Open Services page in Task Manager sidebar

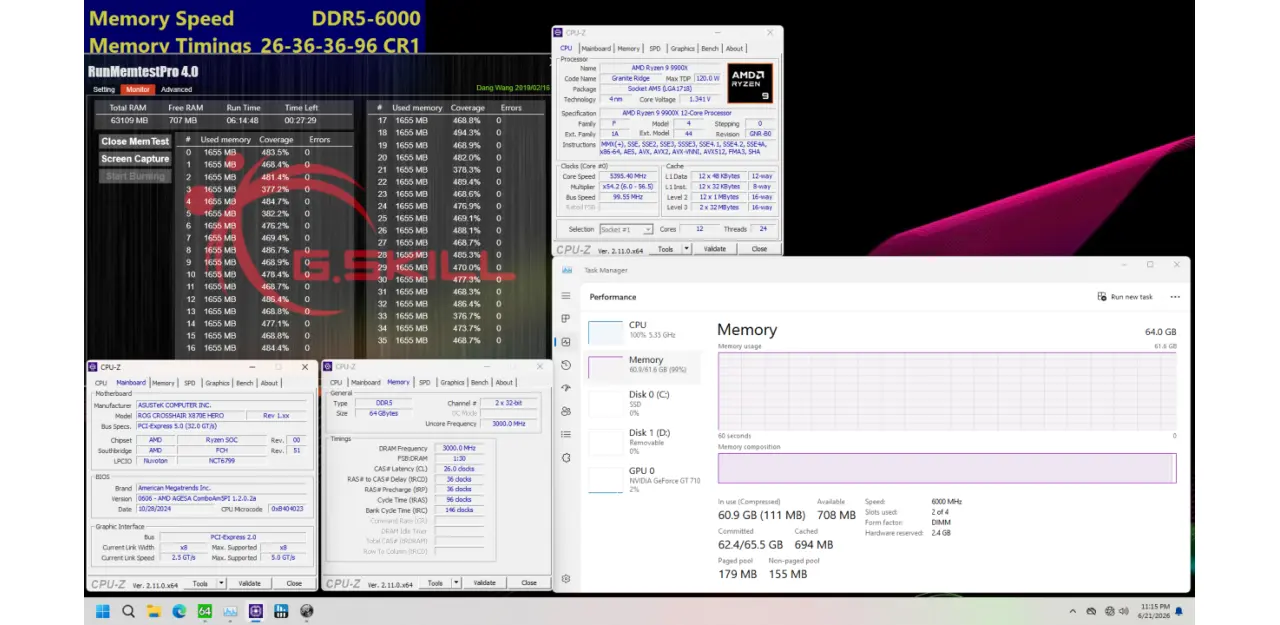pos(566,457)
